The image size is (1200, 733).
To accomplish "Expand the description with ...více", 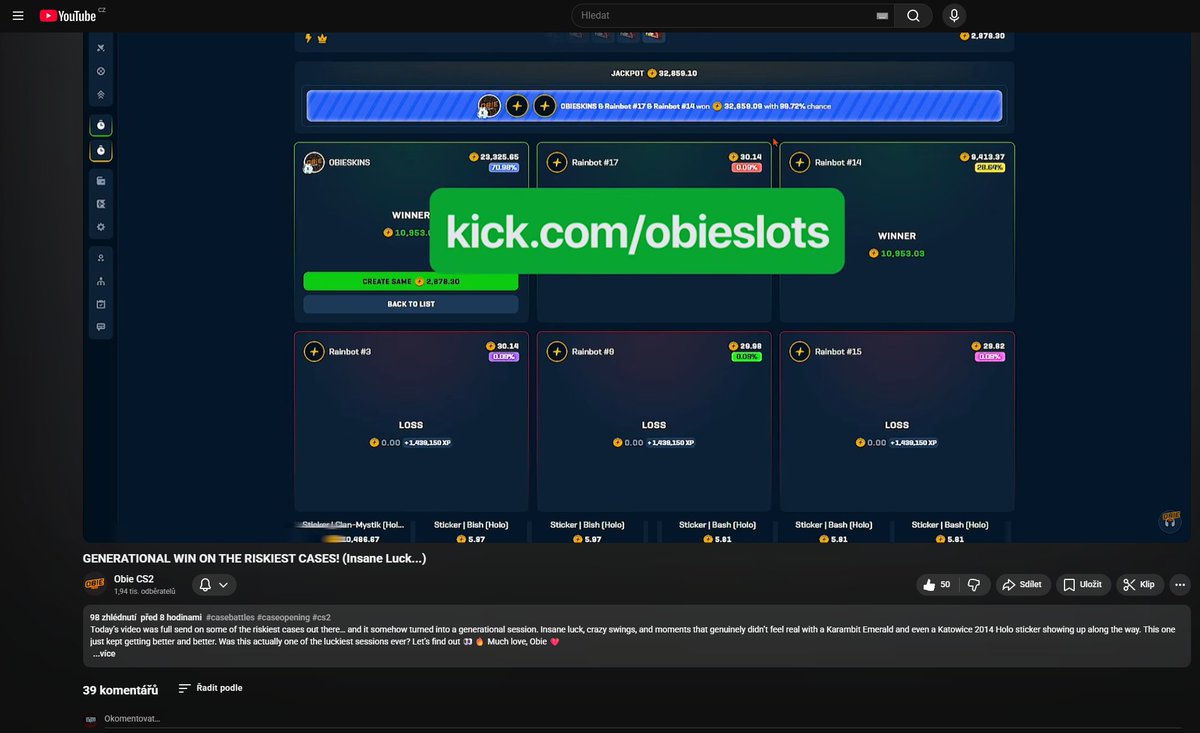I will coord(104,654).
